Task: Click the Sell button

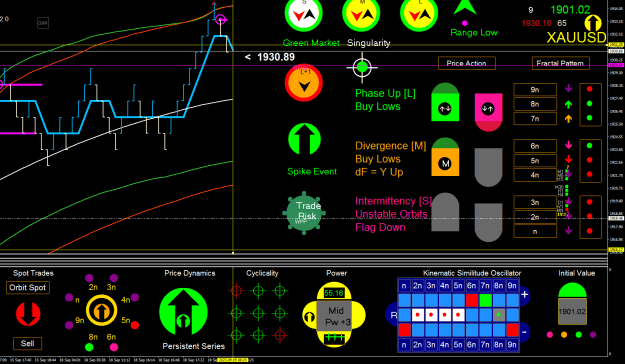Action: pyautogui.click(x=28, y=343)
